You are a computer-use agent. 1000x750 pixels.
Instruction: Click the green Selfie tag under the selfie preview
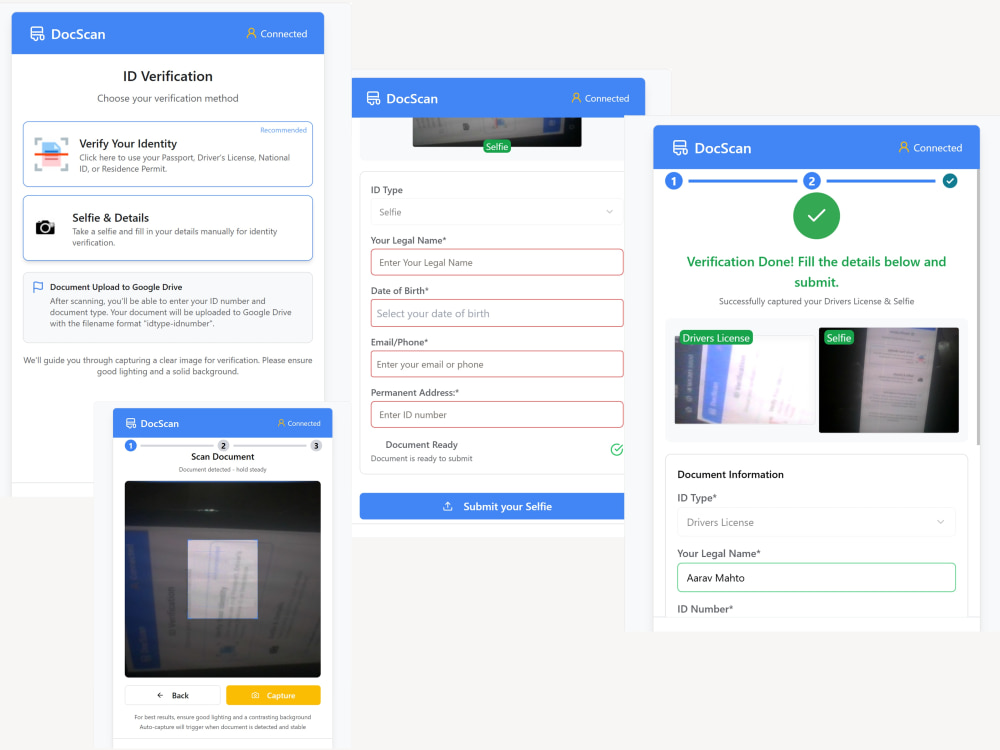point(497,147)
